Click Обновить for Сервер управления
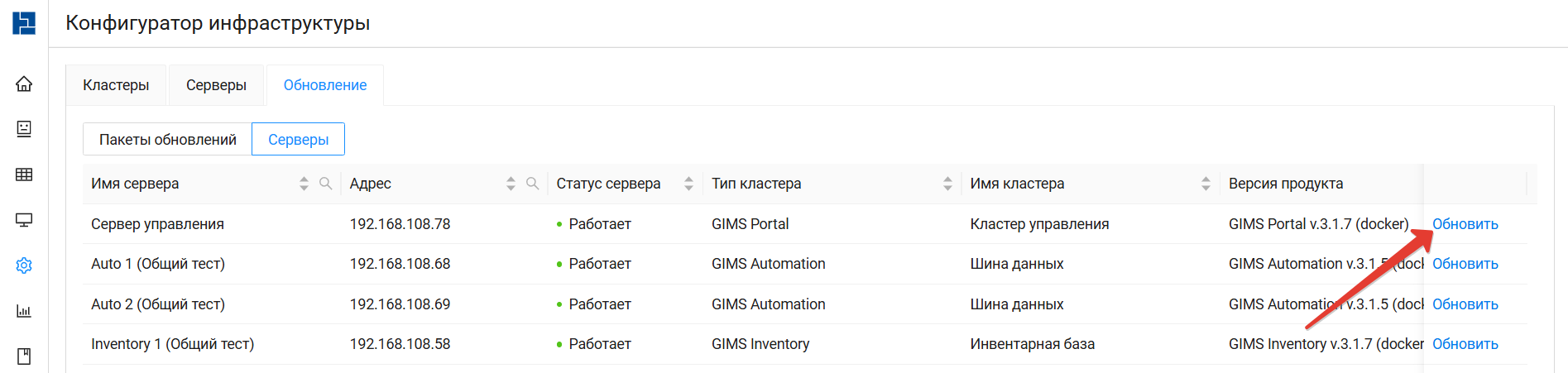The image size is (1568, 373). tap(1465, 224)
